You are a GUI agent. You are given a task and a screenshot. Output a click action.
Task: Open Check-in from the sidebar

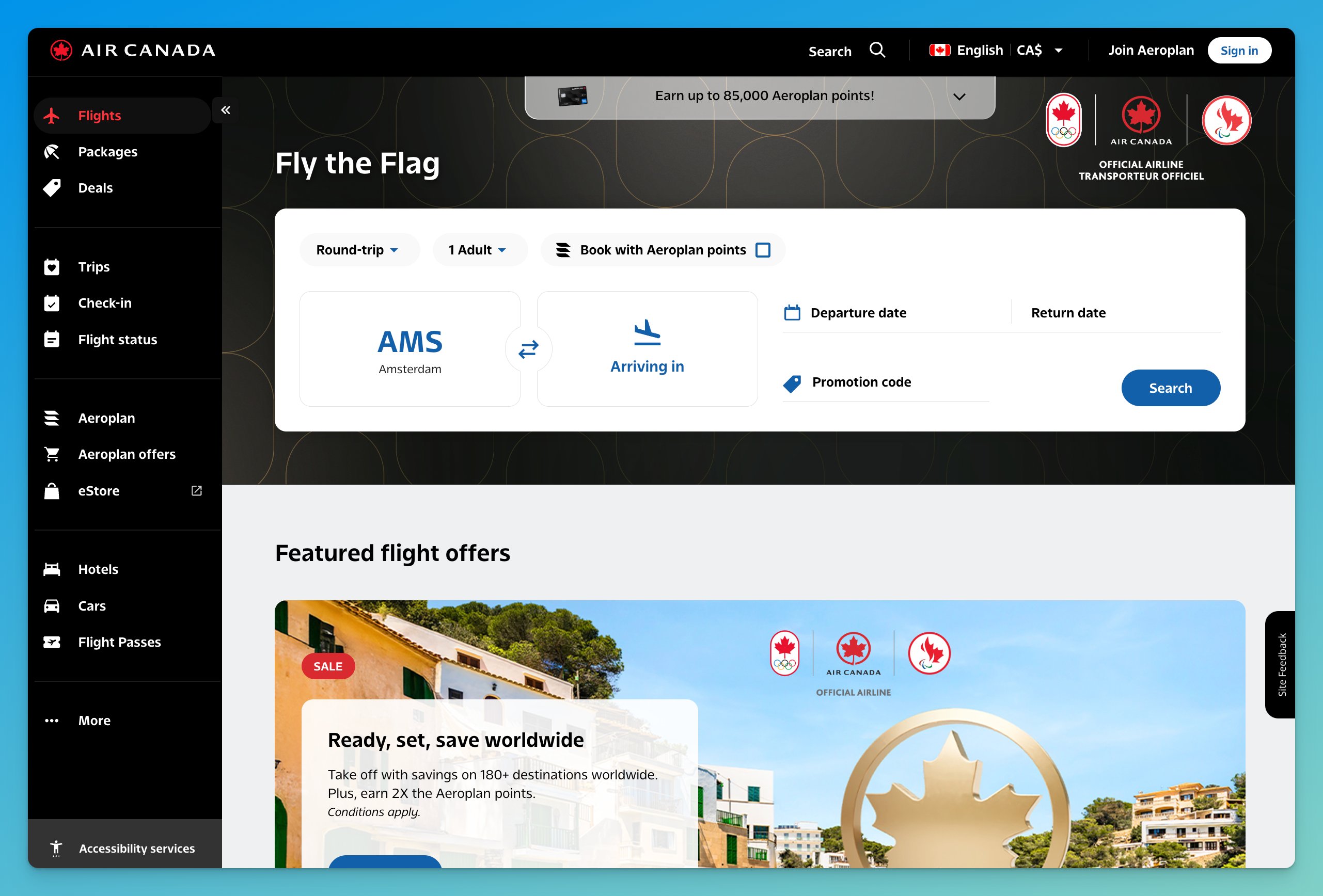tap(105, 302)
